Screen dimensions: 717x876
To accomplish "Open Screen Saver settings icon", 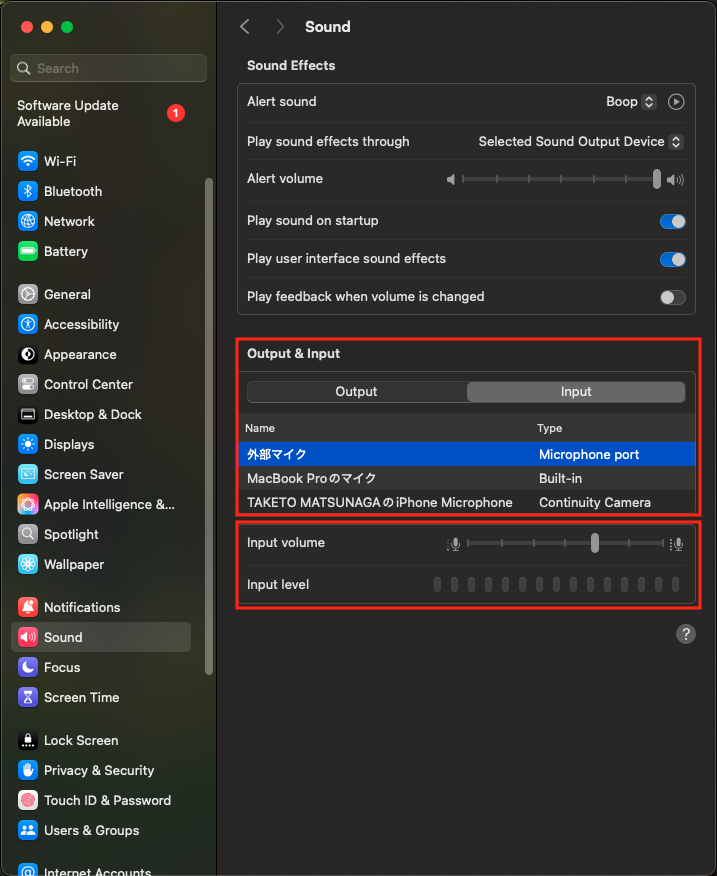I will click(x=28, y=474).
